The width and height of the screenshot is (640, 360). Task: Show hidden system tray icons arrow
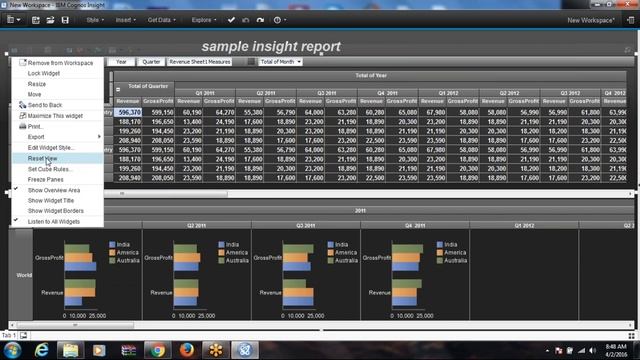click(547, 351)
